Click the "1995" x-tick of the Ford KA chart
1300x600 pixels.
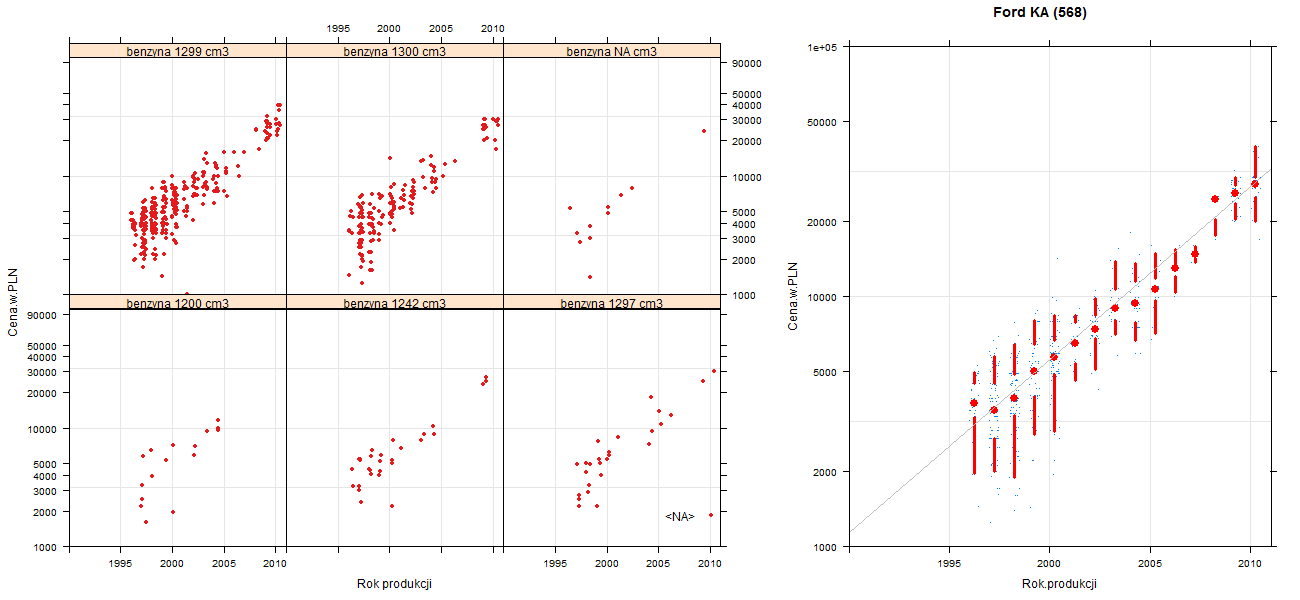(948, 565)
